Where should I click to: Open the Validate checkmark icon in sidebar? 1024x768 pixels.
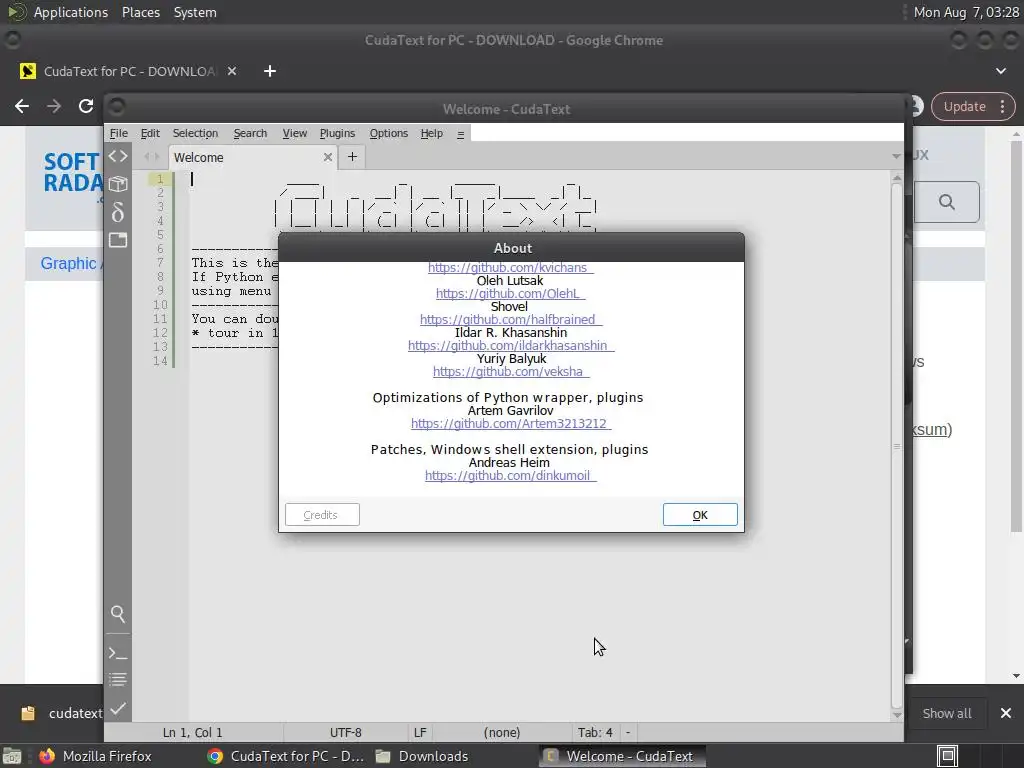(x=118, y=708)
